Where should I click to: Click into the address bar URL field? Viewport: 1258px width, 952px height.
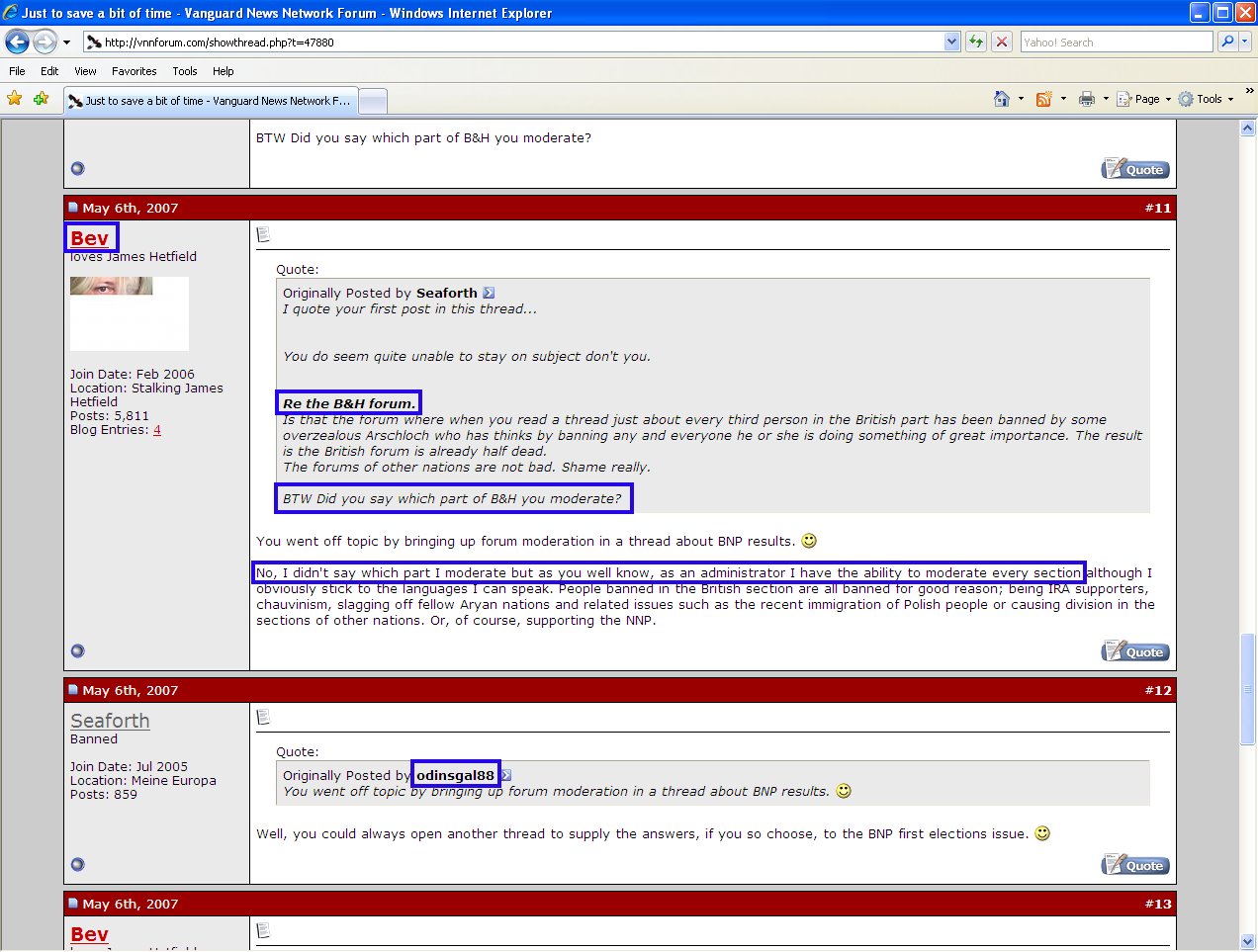tap(522, 43)
